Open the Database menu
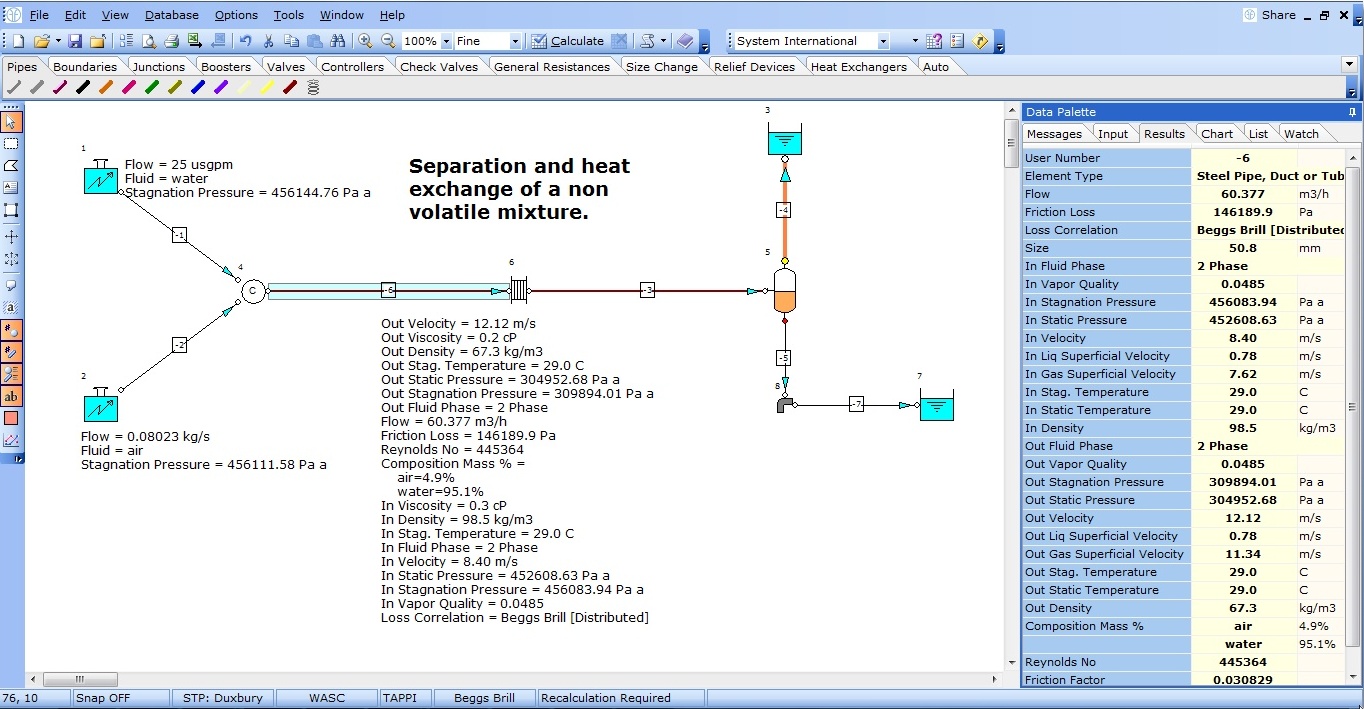1364x709 pixels. pyautogui.click(x=171, y=15)
